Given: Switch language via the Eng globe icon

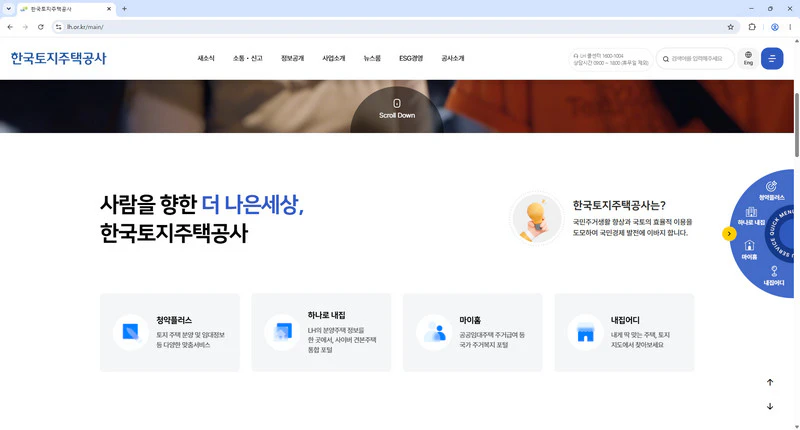Looking at the screenshot, I should click(x=748, y=58).
